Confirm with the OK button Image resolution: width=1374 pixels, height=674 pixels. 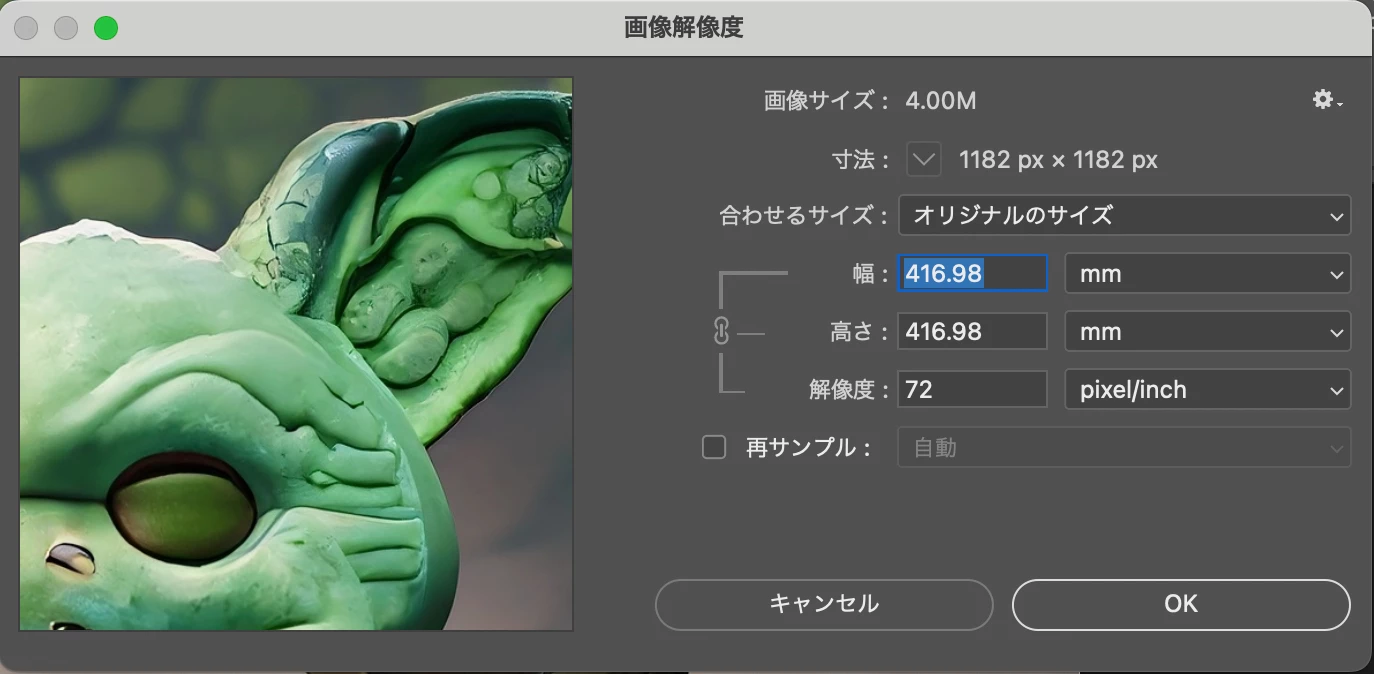pos(1181,604)
